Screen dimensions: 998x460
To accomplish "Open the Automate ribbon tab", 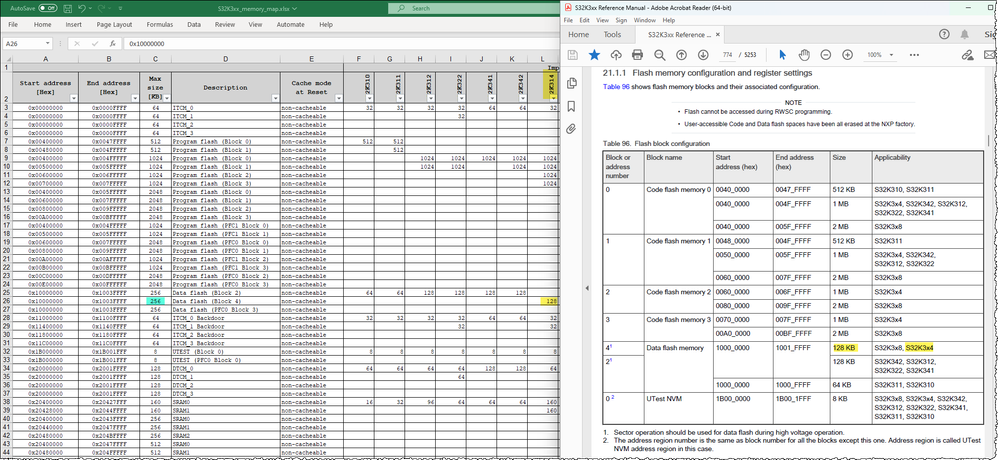I will click(290, 25).
